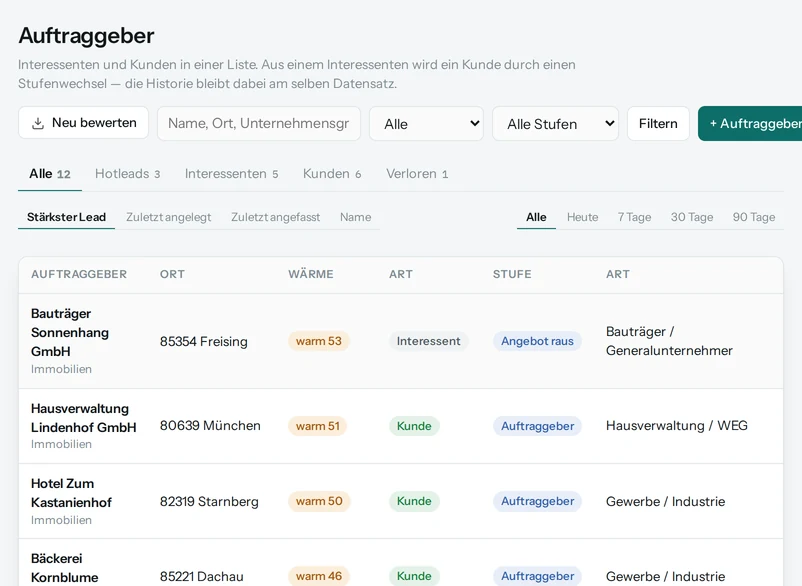Filter time range to Heute

pos(582,217)
